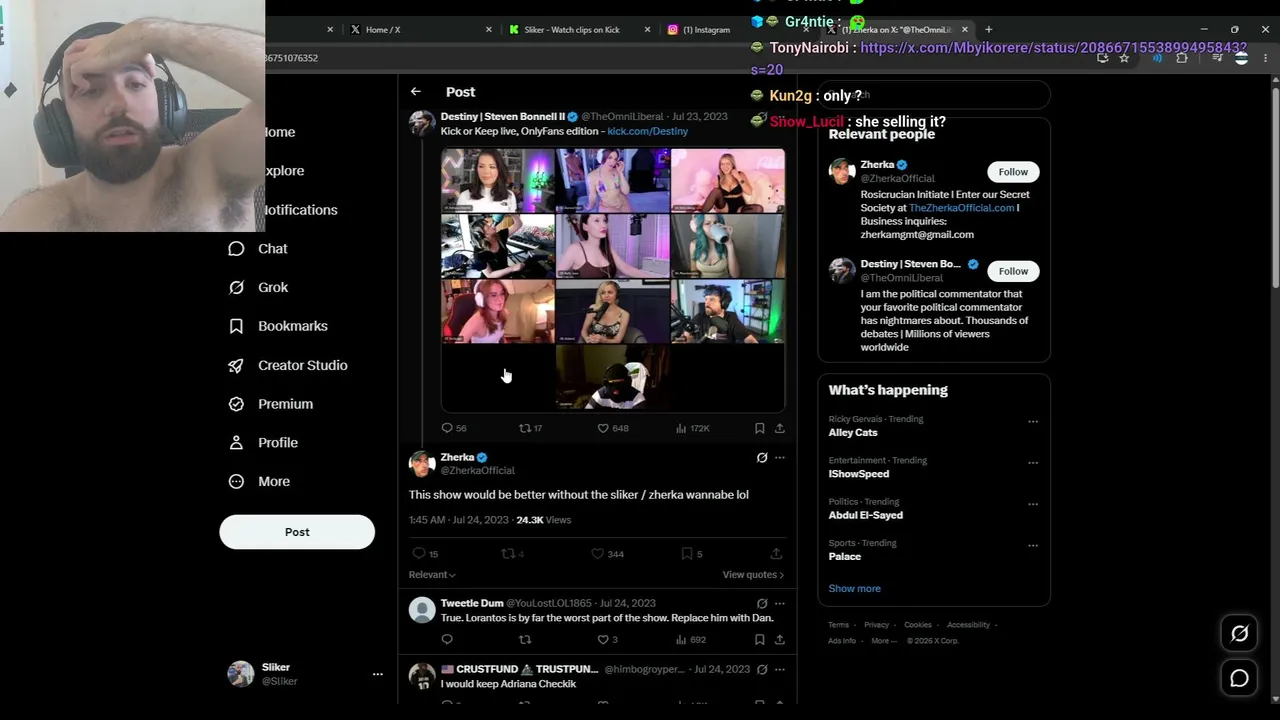Image resolution: width=1280 pixels, height=720 pixels.
Task: Open more options on Tweetle Dum's reply
Action: [780, 604]
